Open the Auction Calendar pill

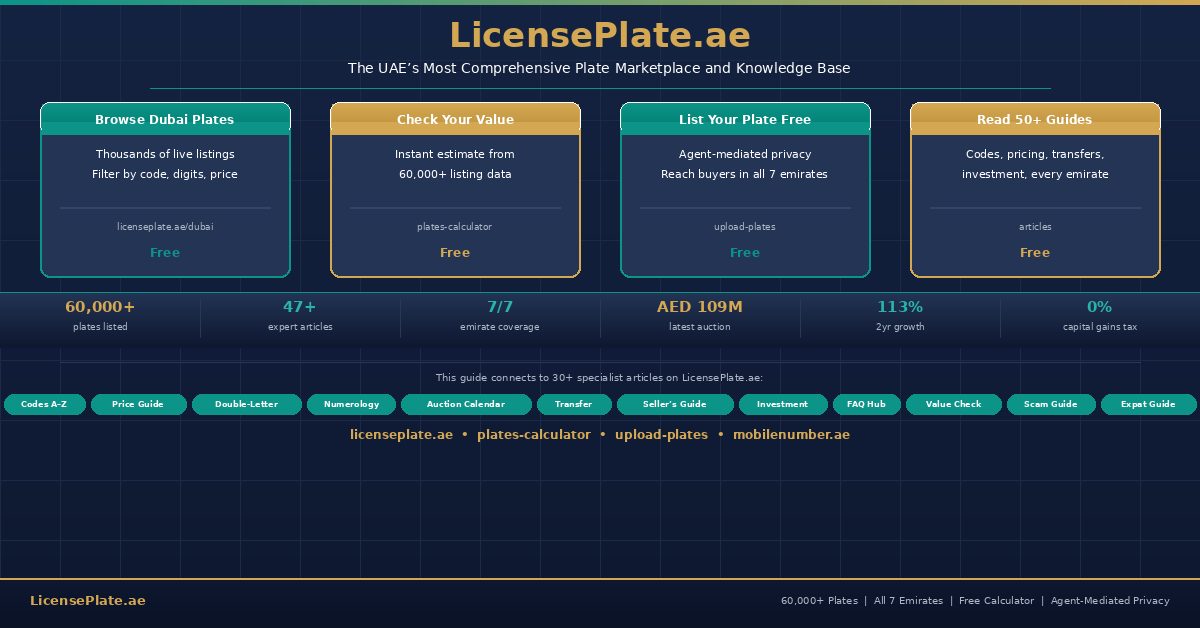(x=466, y=404)
